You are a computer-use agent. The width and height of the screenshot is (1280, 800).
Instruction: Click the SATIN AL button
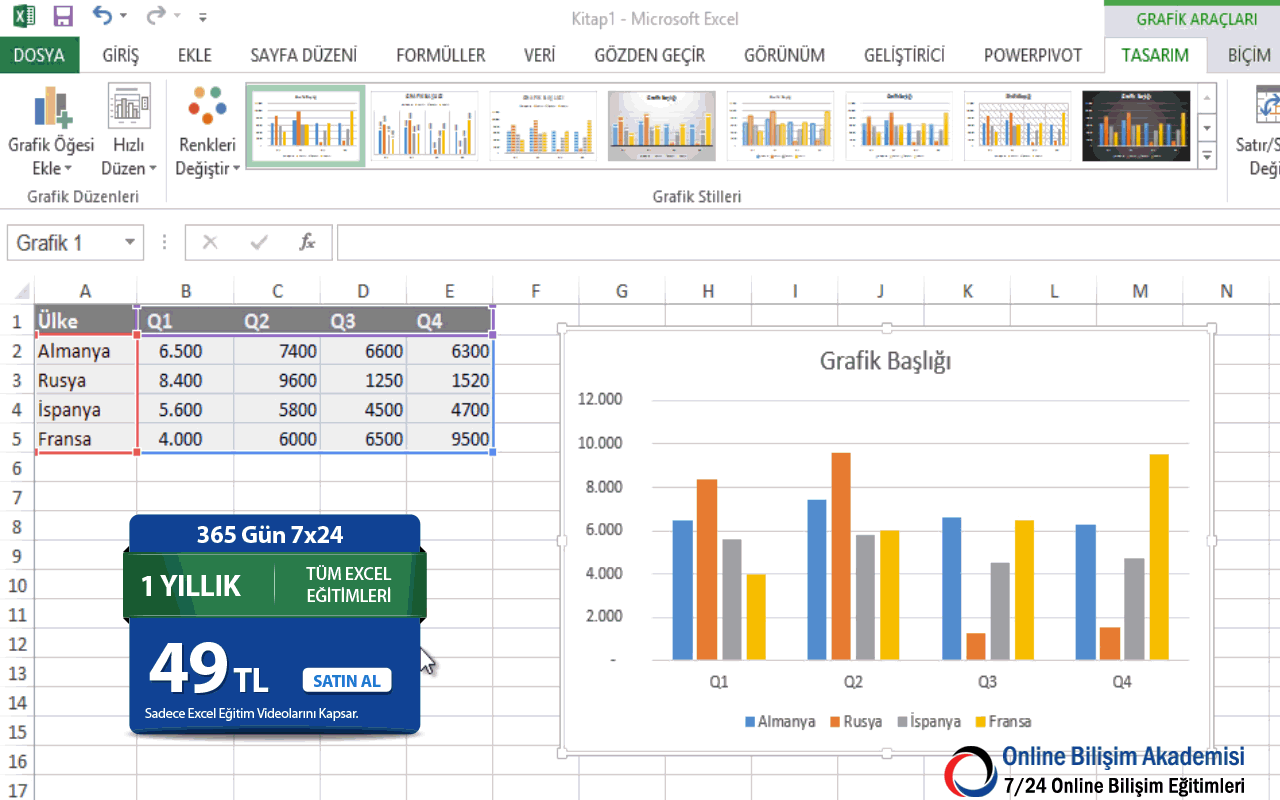click(347, 681)
